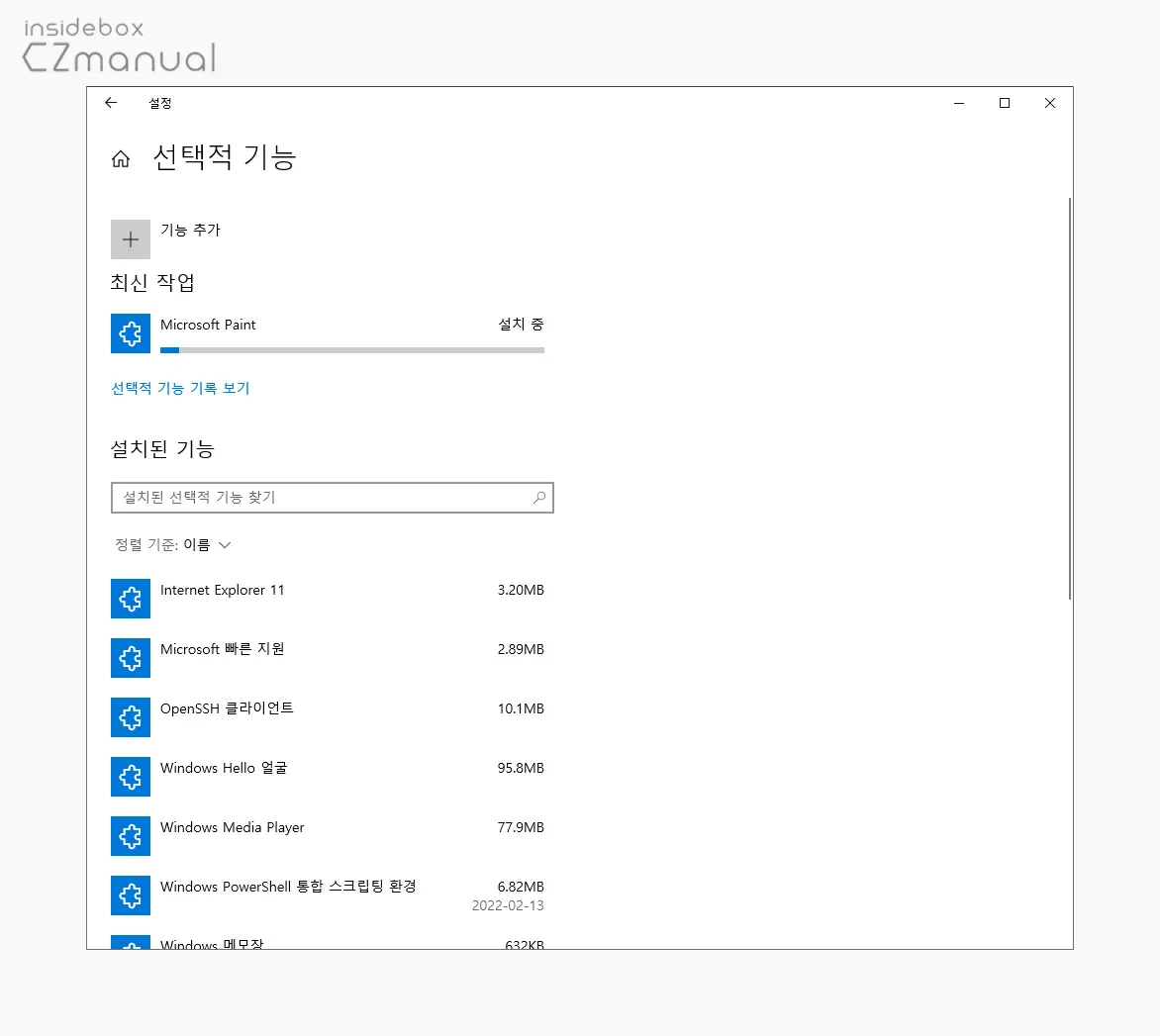Maximize the 설정 window
The height and width of the screenshot is (1036, 1160).
1005,103
